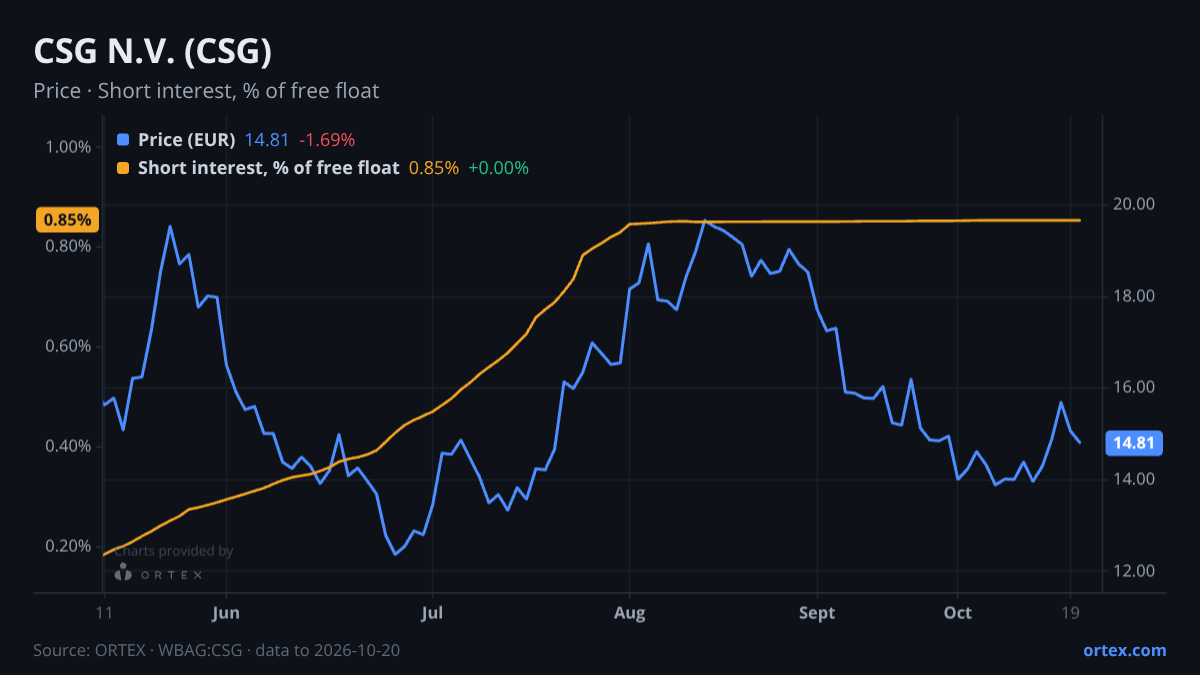Screen dimensions: 1200x675
Task: Click the subtitle Price · Short interest text
Action: pos(206,91)
